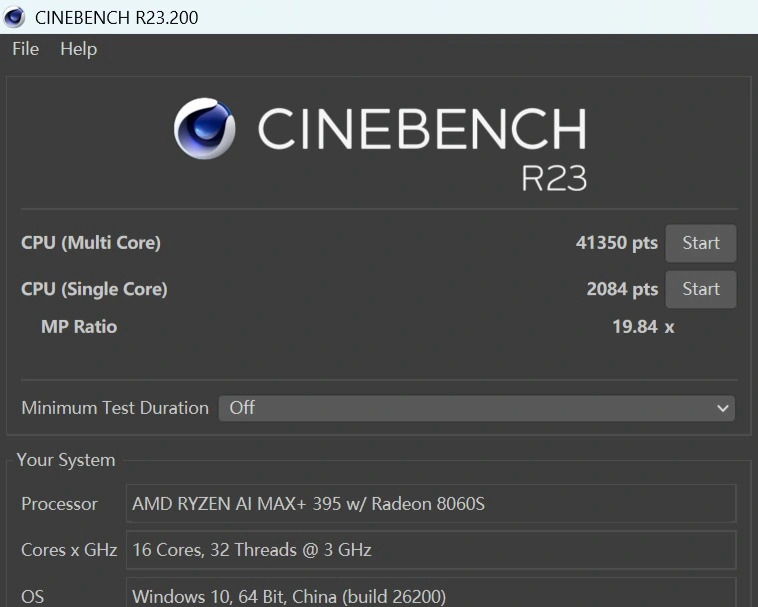Open the Minimum Test Duration dropdown
Screen dimensions: 758x607
coord(477,408)
